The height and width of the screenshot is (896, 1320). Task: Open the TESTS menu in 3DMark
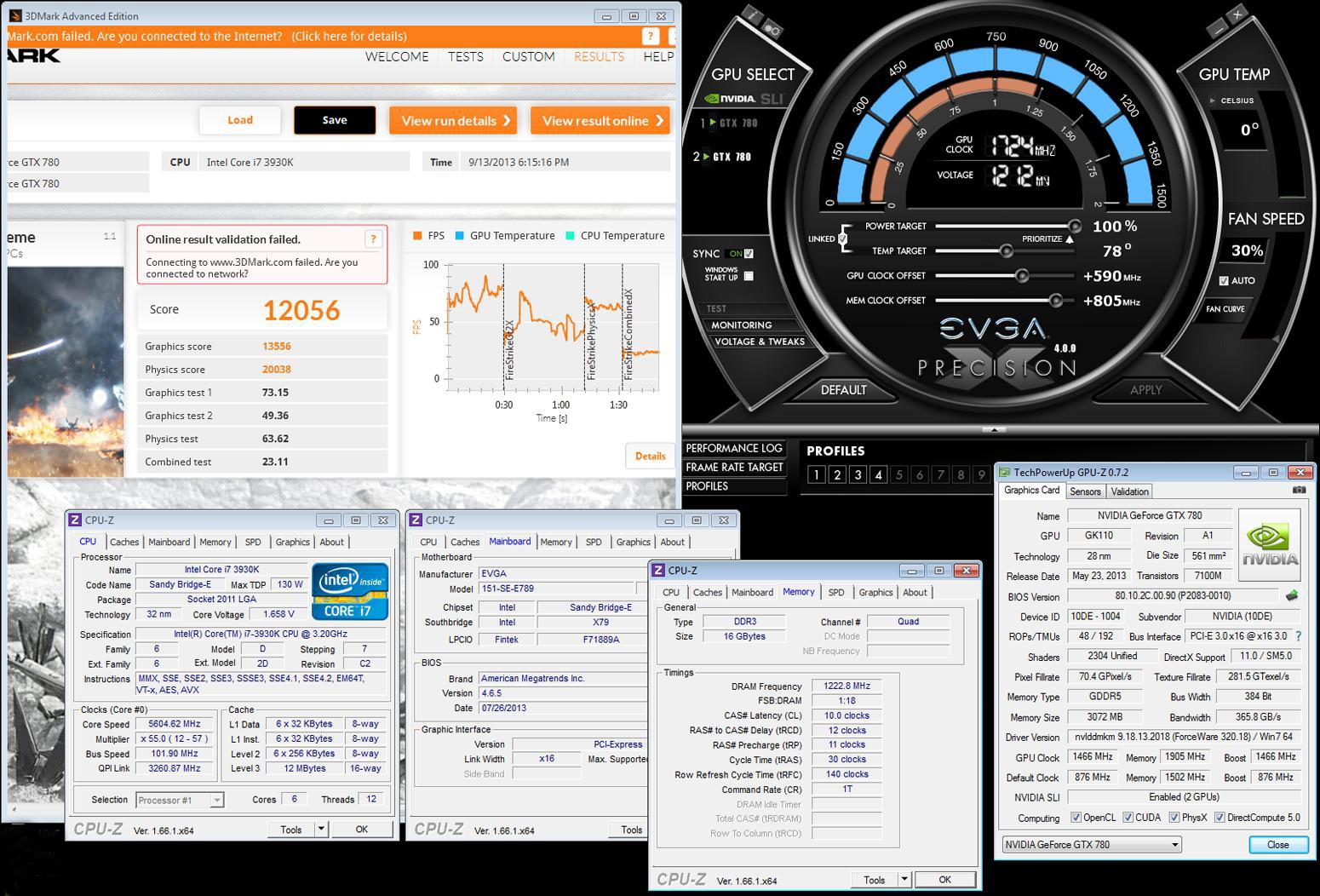pos(466,56)
